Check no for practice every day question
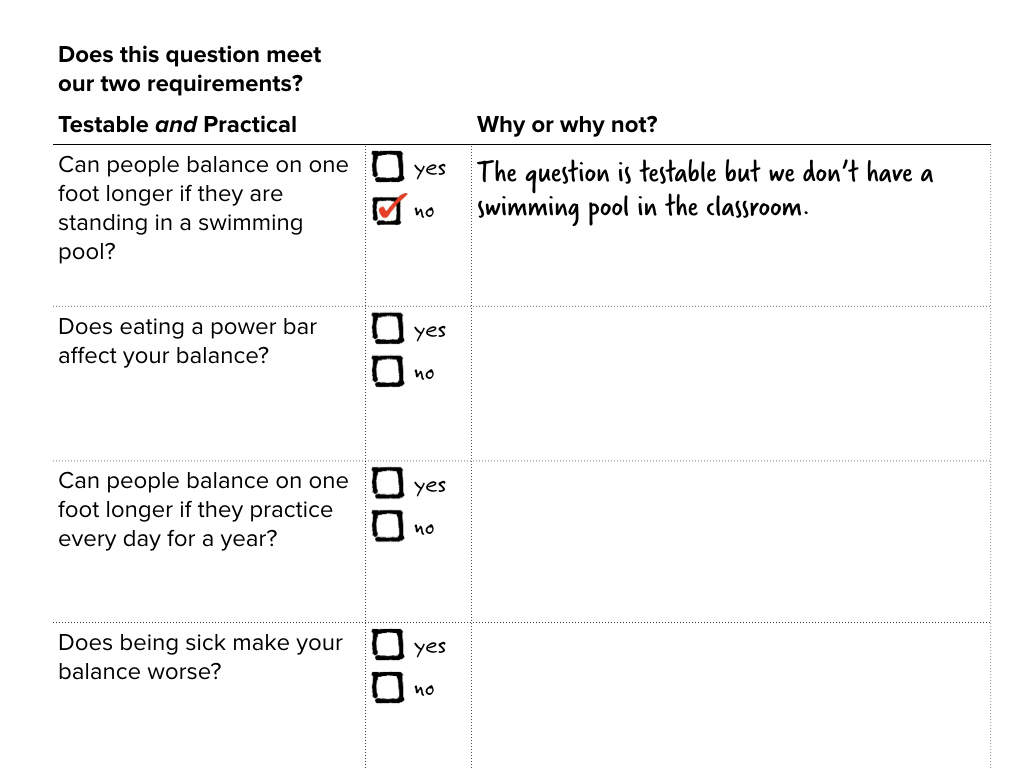The width and height of the screenshot is (1024, 768). point(388,526)
